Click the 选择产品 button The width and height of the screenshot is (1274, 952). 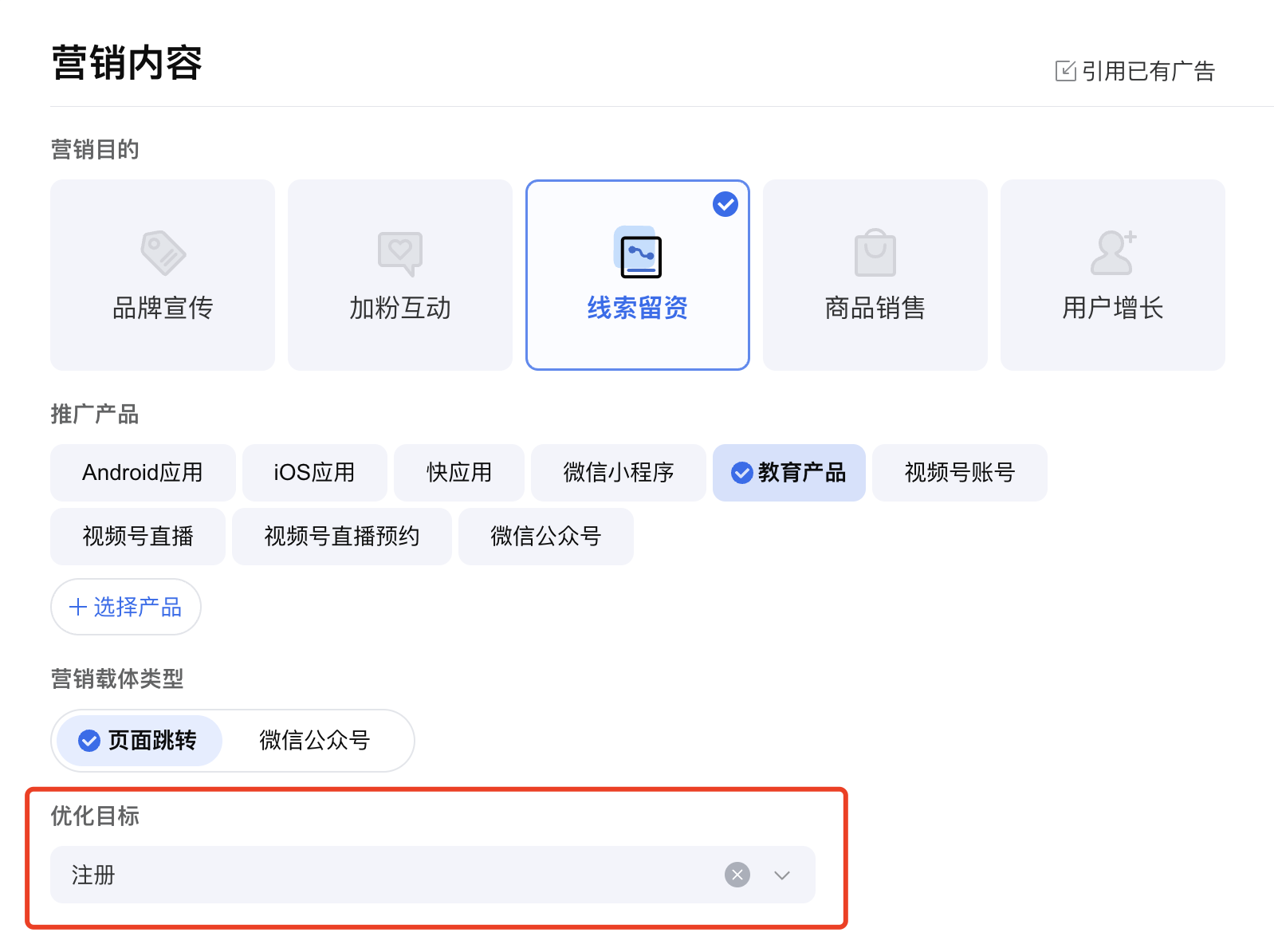pyautogui.click(x=126, y=607)
